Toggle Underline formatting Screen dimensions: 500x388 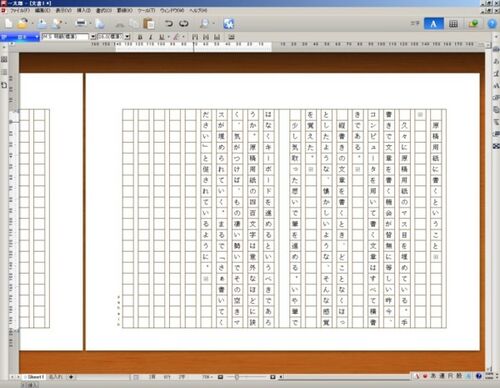tap(162, 37)
